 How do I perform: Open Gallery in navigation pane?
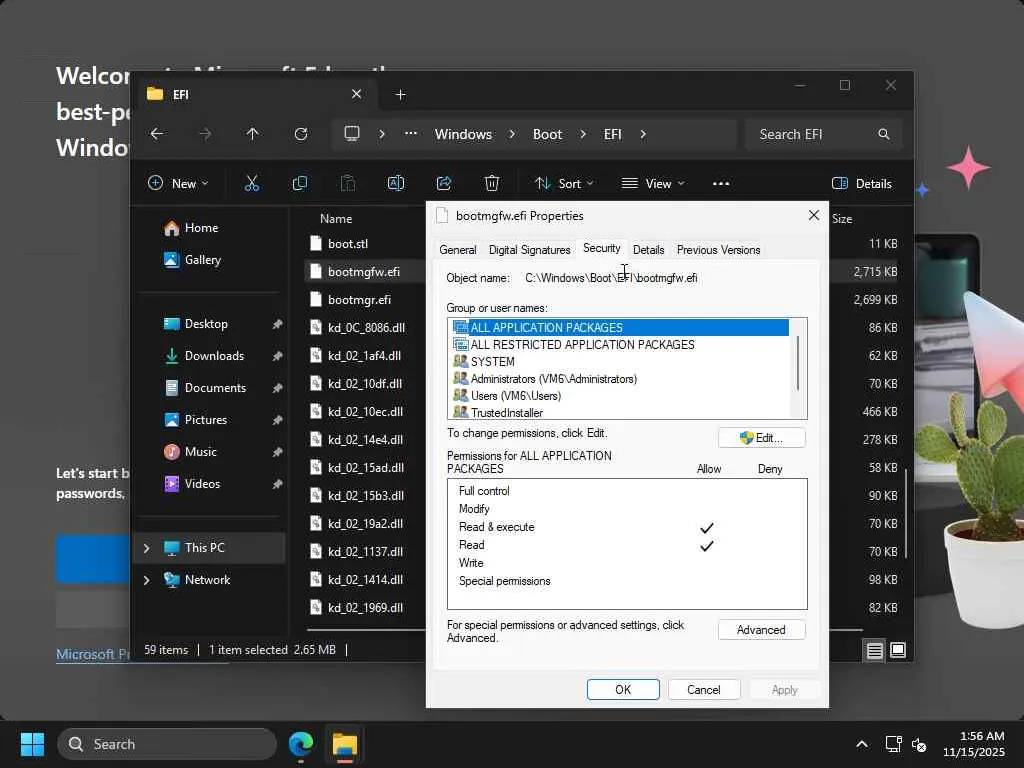202,260
